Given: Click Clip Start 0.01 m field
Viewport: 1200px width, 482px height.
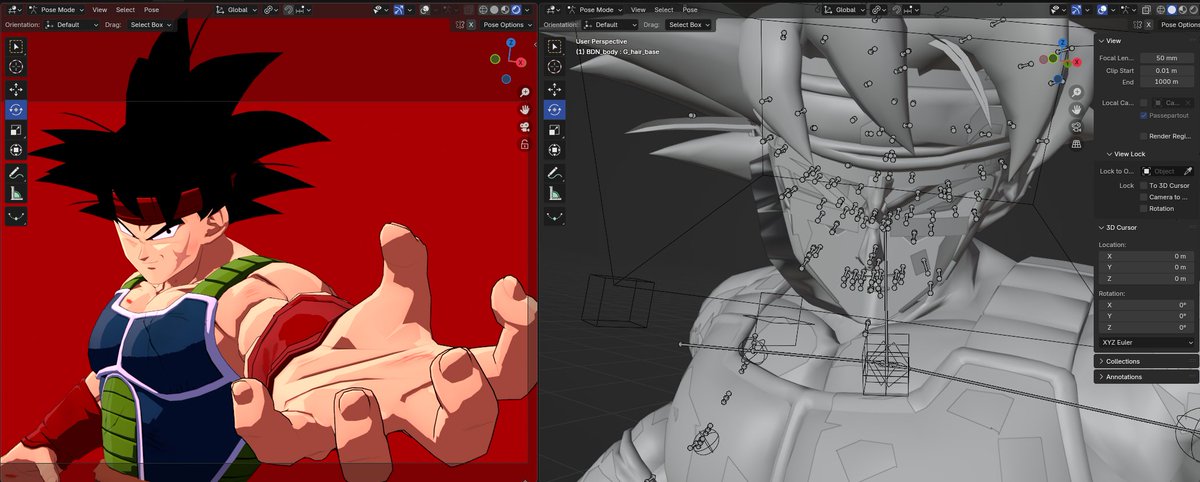Looking at the screenshot, I should [x=1167, y=70].
